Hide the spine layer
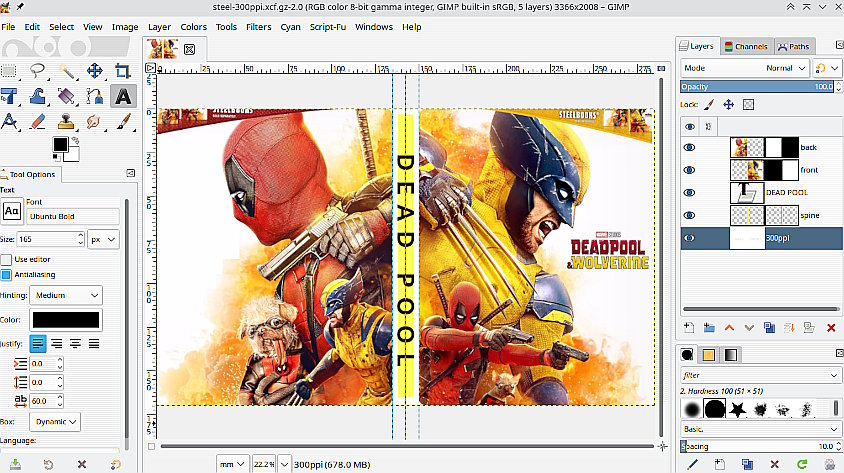844x473 pixels. tap(690, 215)
